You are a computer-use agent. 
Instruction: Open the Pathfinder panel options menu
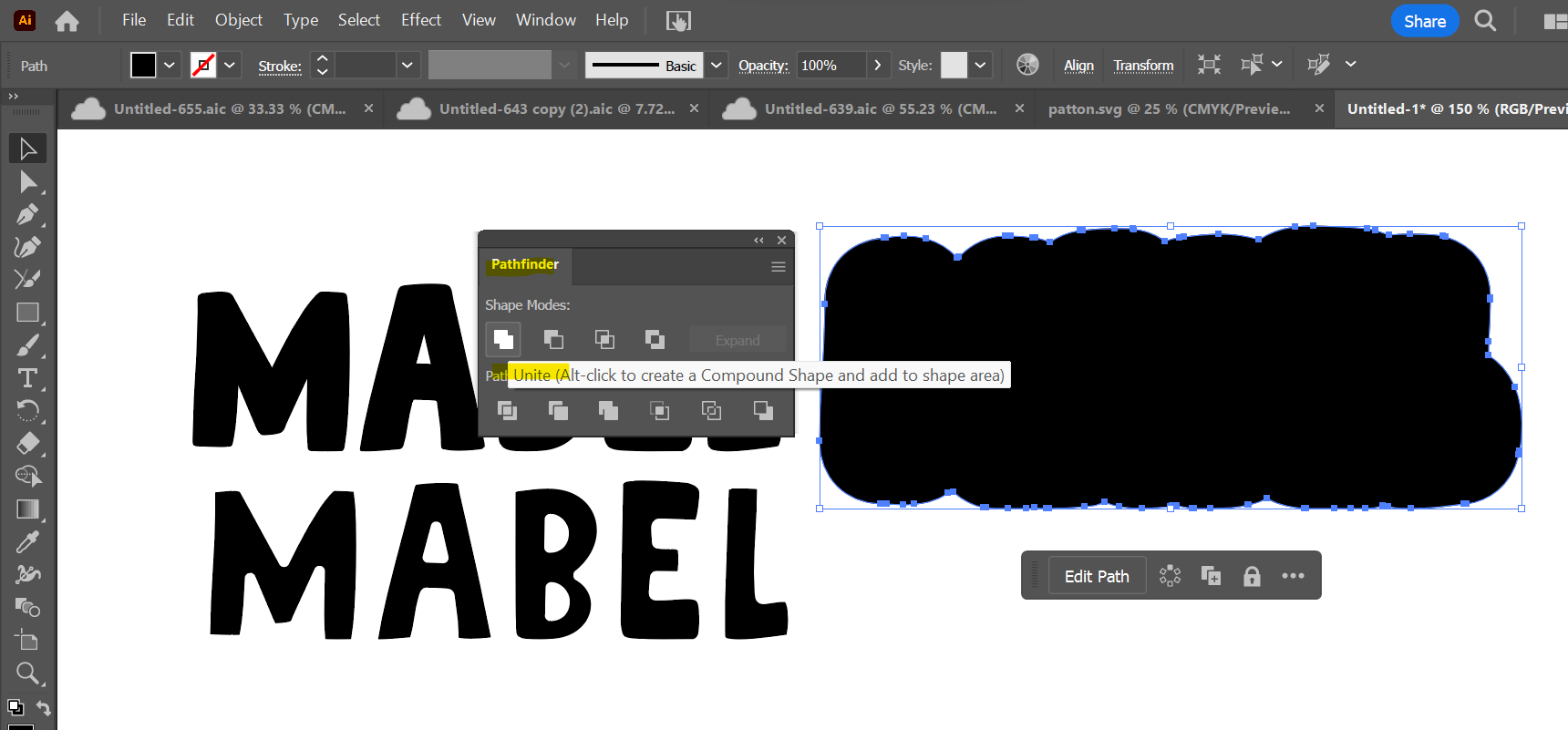(778, 267)
